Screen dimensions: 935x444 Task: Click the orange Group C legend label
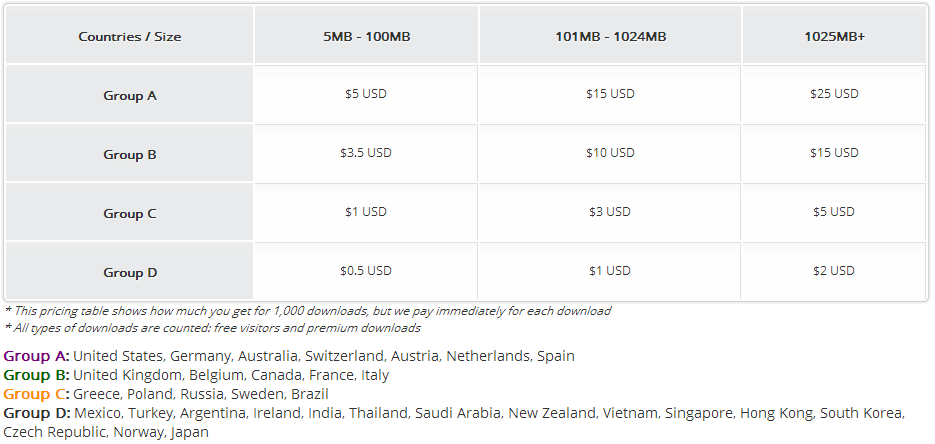36,394
